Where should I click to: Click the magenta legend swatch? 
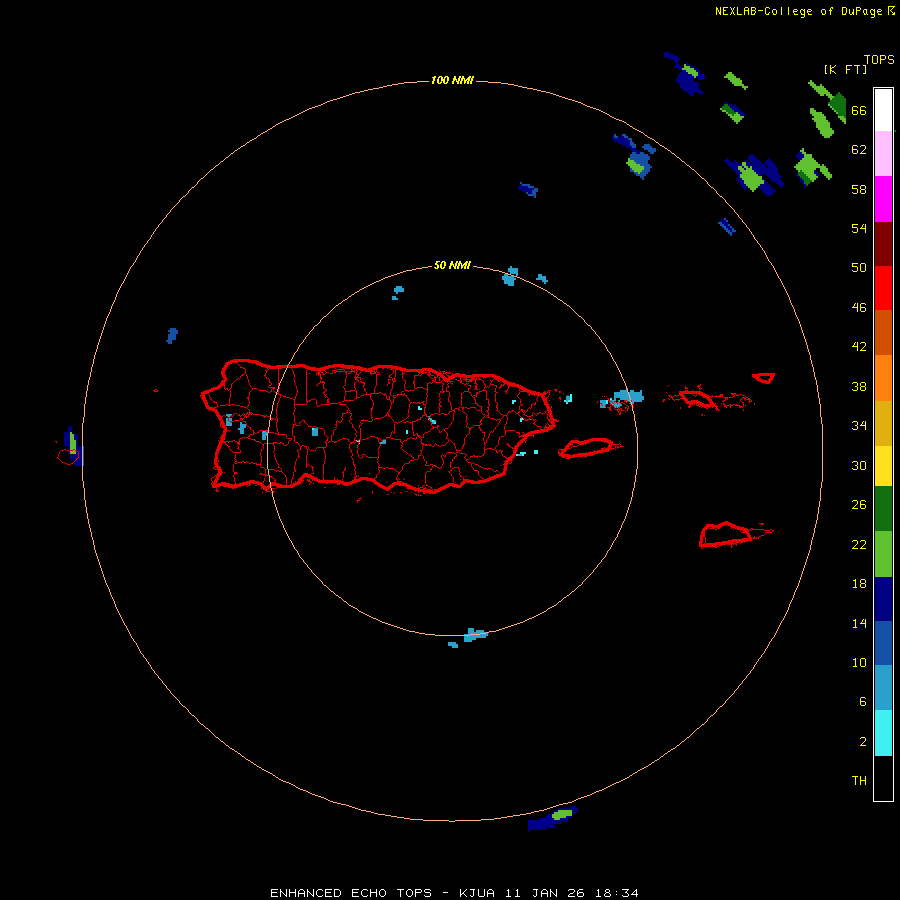click(883, 199)
